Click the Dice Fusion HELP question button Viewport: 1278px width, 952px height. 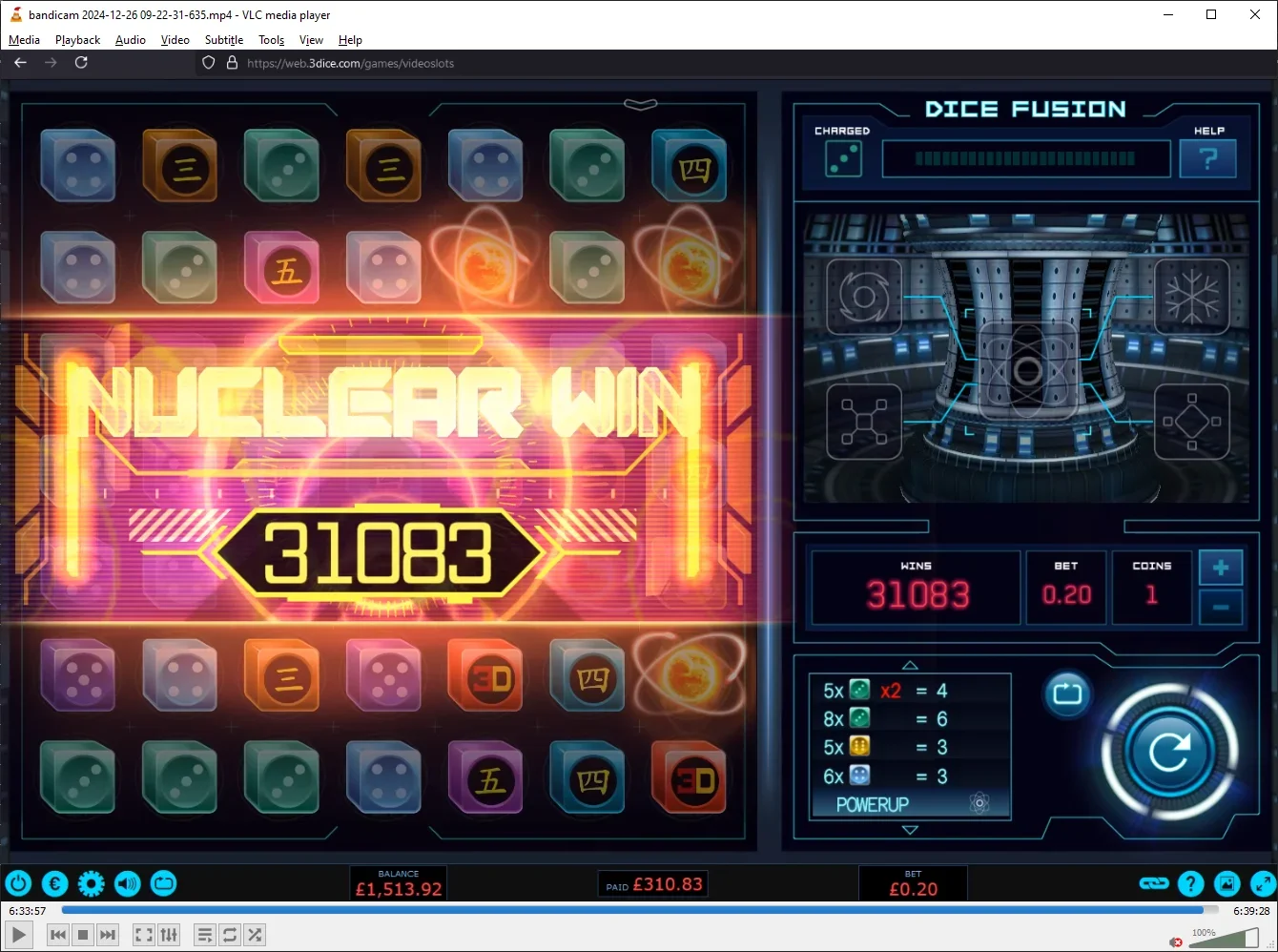[x=1208, y=158]
